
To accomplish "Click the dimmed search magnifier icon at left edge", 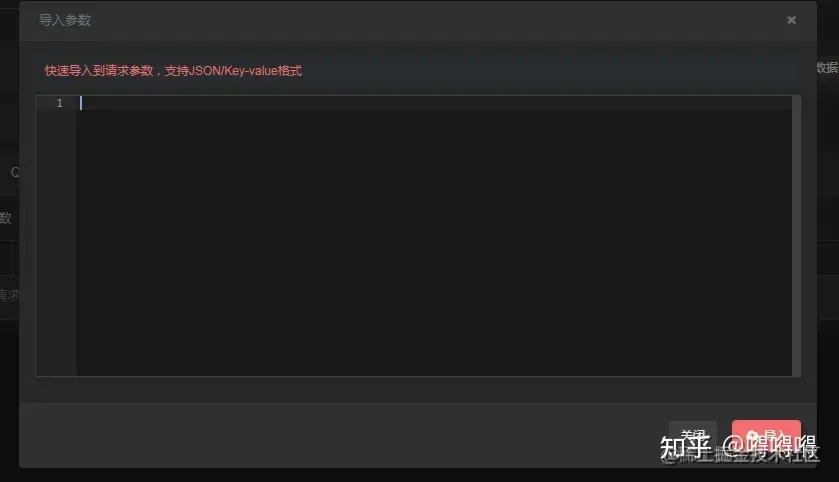I will (x=14, y=172).
